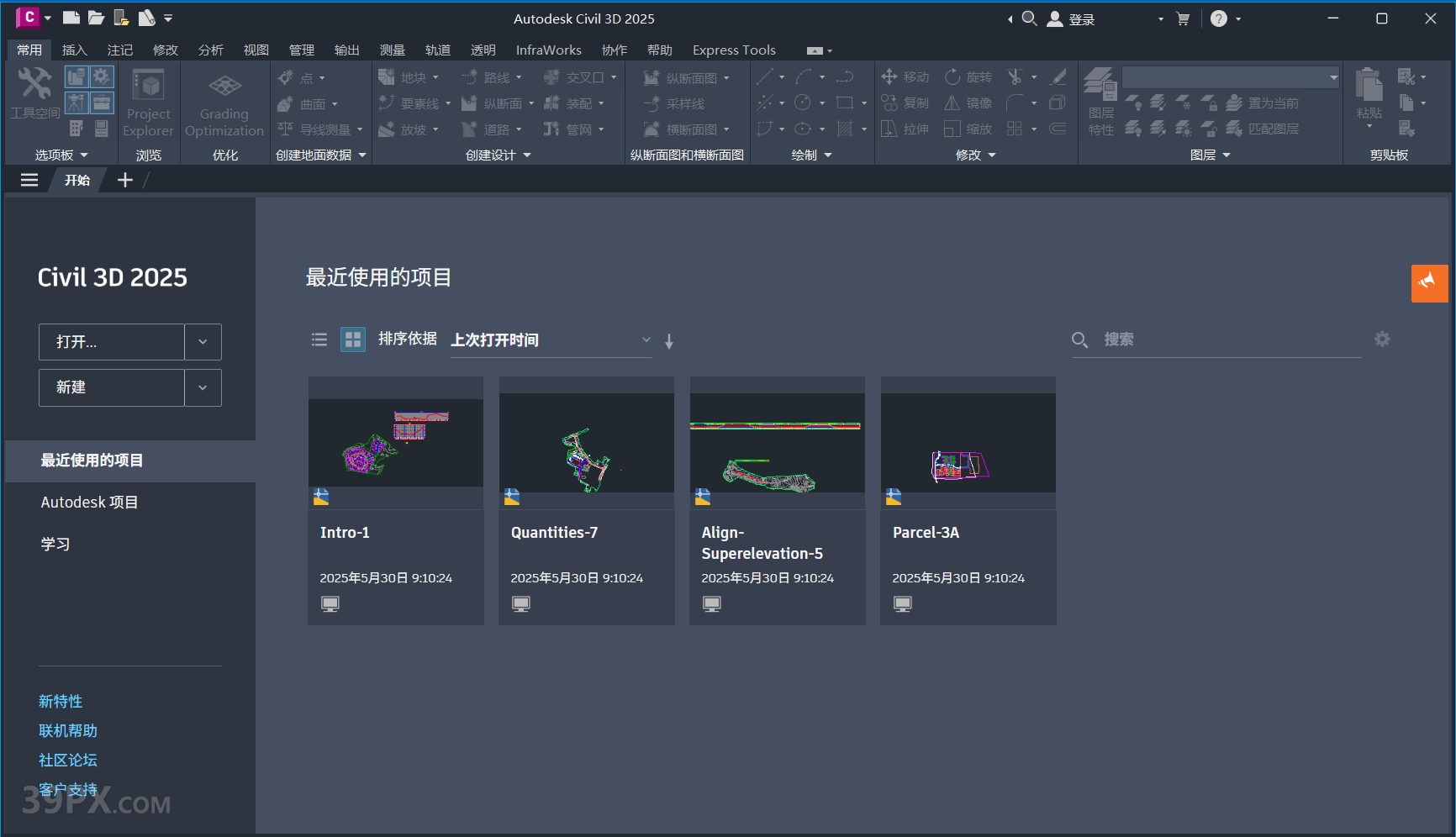This screenshot has width=1456, height=837.
Task: Open the InfraWorks ribbon tab
Action: pyautogui.click(x=548, y=50)
